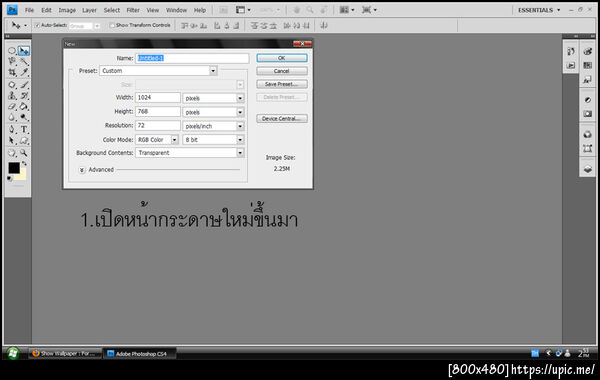600x380 pixels.
Task: Open the Resolution units dropdown
Action: (213, 126)
